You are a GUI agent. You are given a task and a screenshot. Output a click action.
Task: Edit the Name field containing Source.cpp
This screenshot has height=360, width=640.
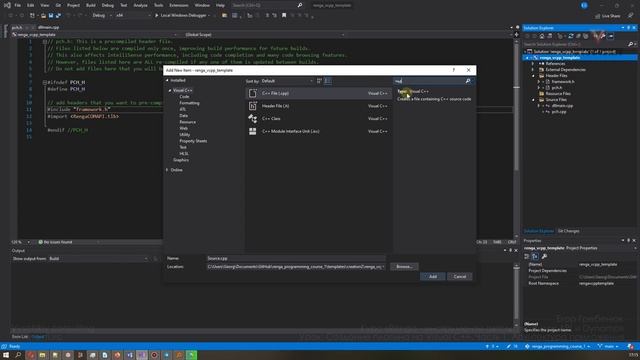tap(296, 258)
